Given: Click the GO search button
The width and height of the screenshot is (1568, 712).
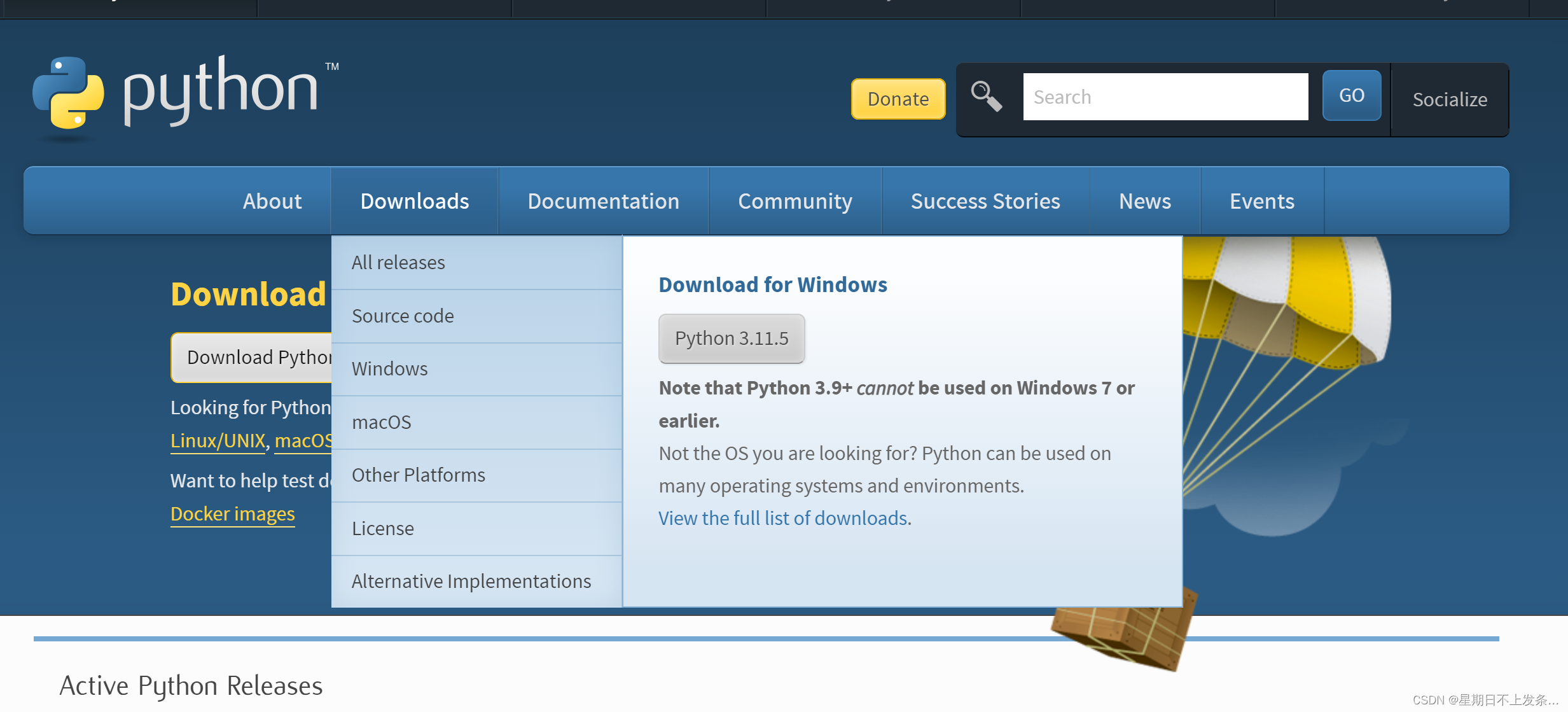Looking at the screenshot, I should click(x=1352, y=95).
